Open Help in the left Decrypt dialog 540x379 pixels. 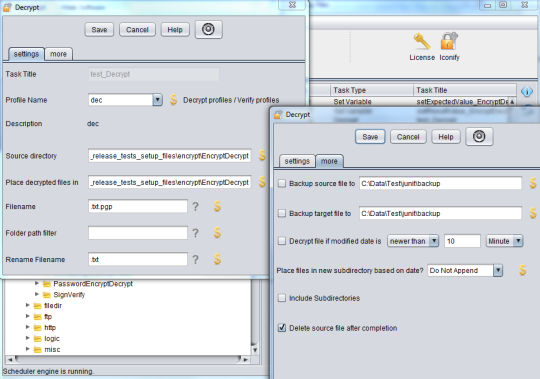pos(175,30)
